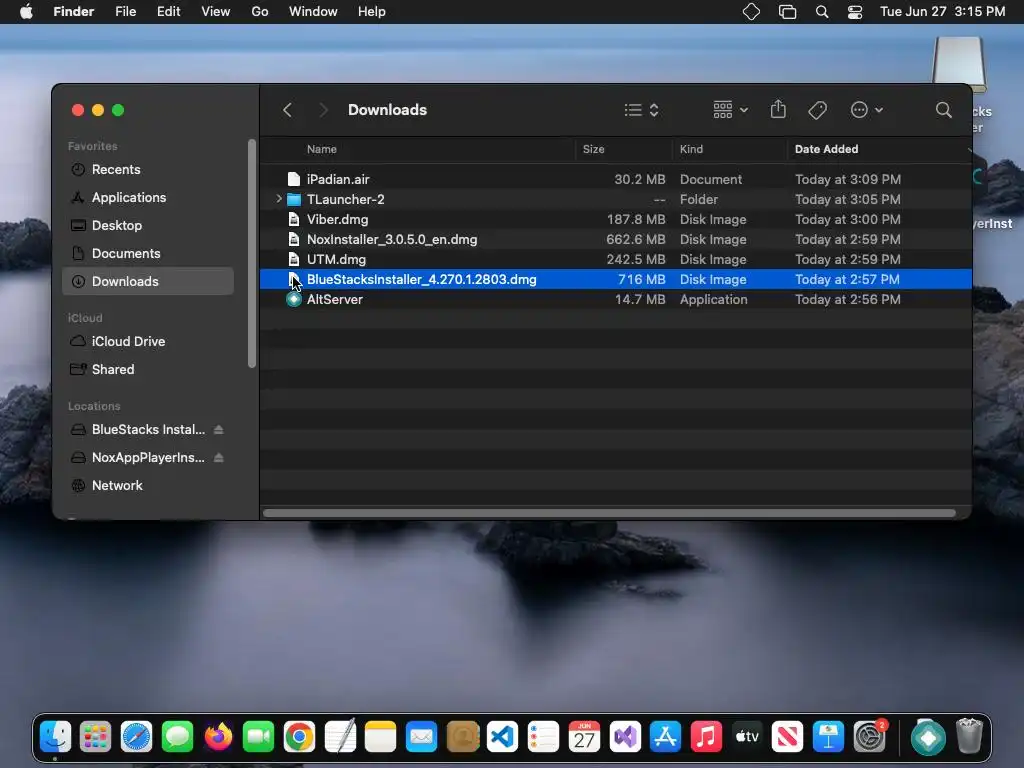The image size is (1024, 768).
Task: Click the forward navigation arrow
Action: 323,110
